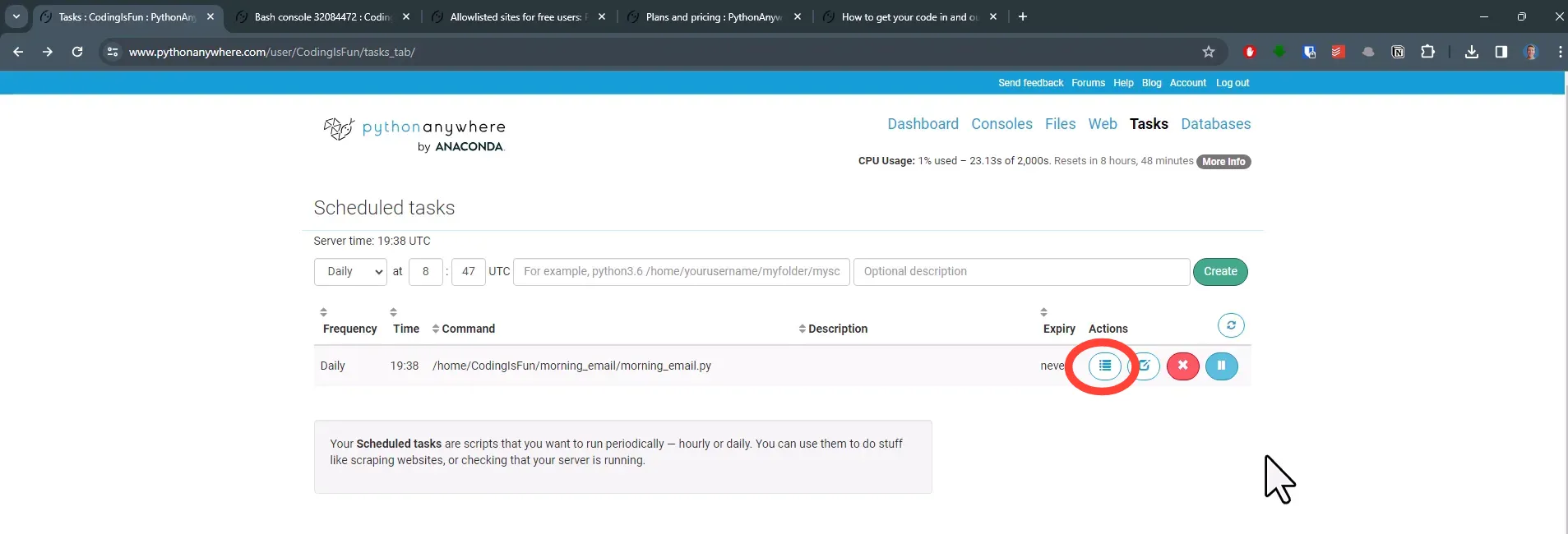
Task: Open the Databases page
Action: click(1215, 124)
